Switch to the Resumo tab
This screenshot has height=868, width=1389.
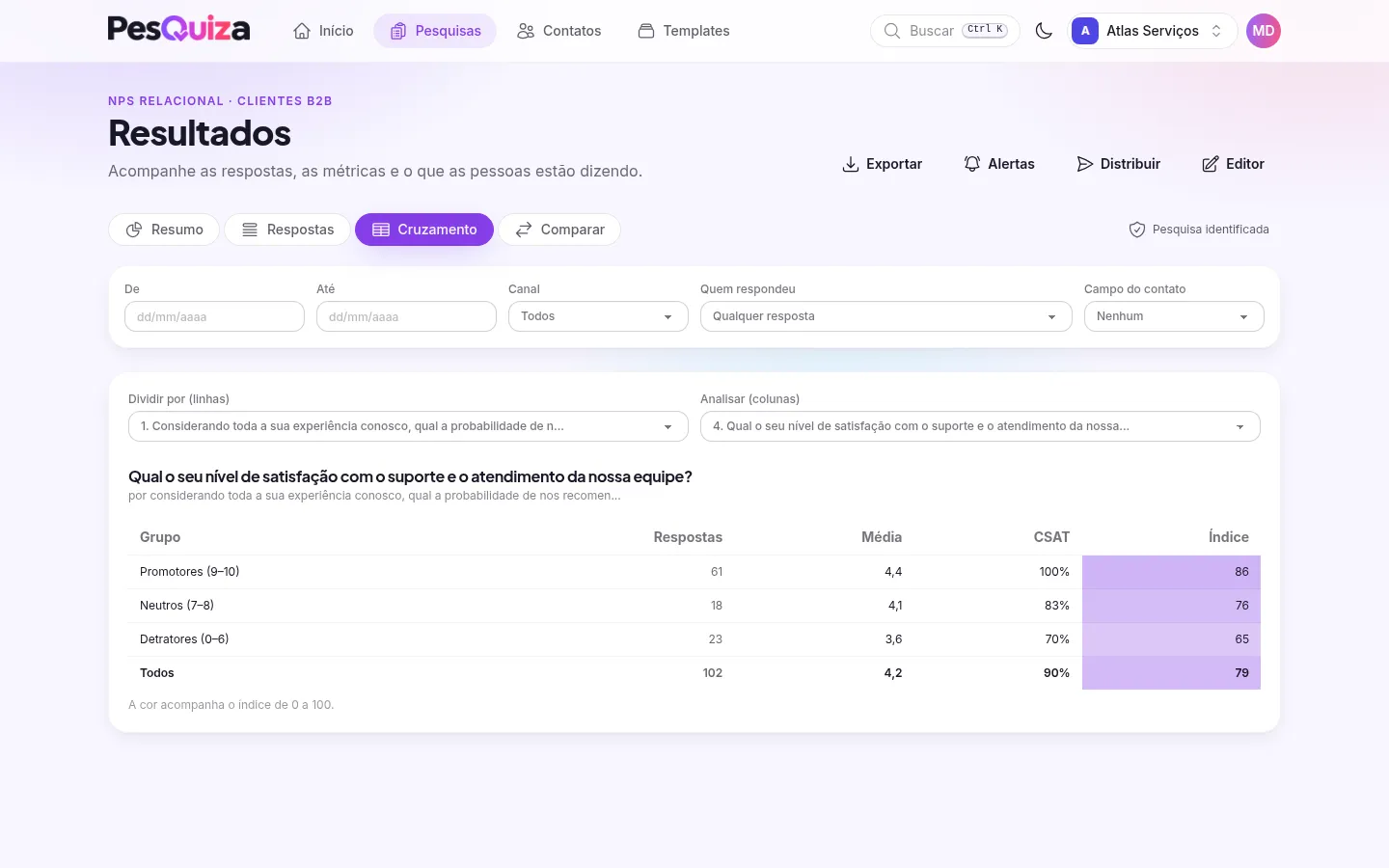(164, 230)
